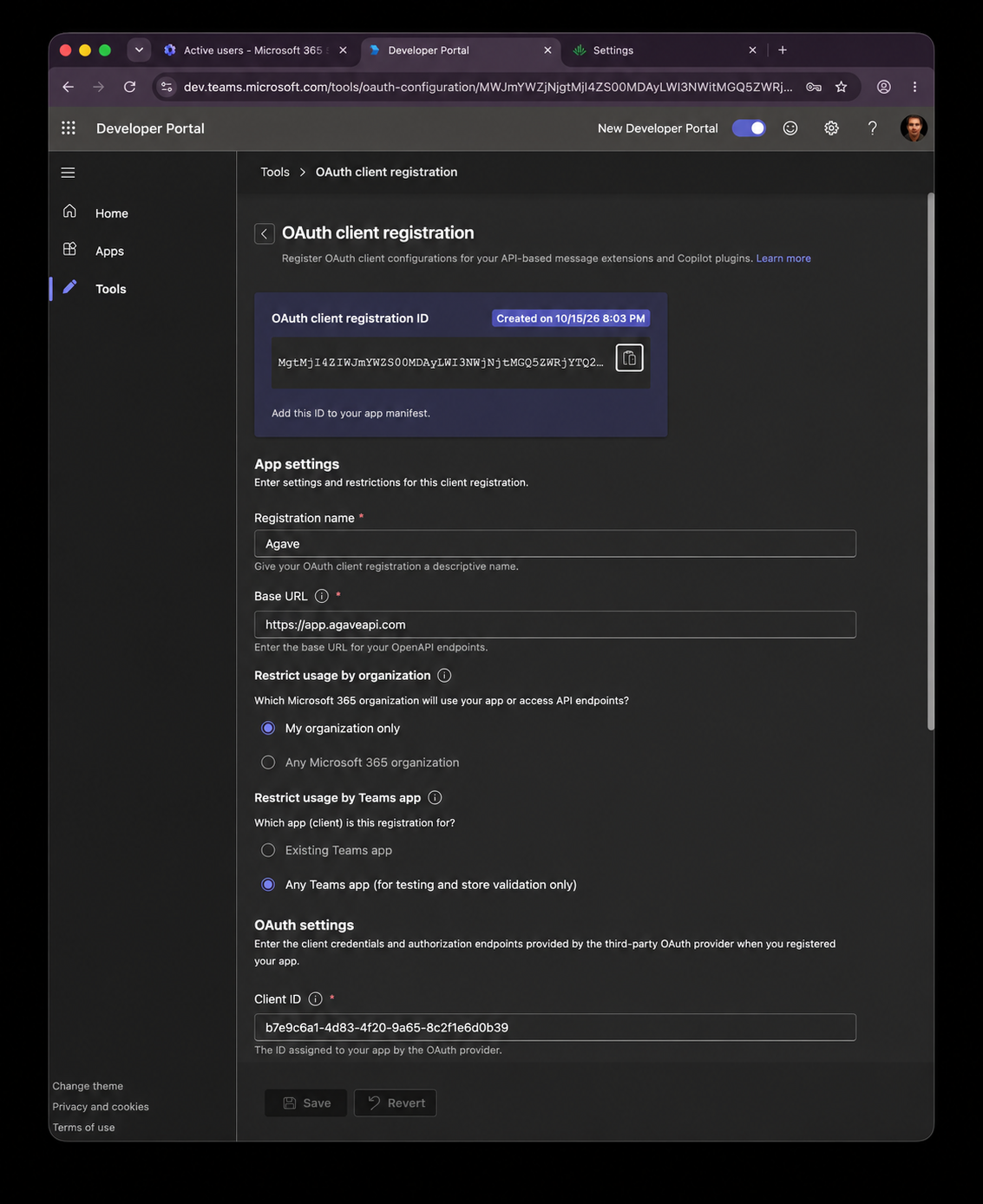Open the browser three-dot menu
Viewport: 983px width, 1204px height.
[x=914, y=87]
